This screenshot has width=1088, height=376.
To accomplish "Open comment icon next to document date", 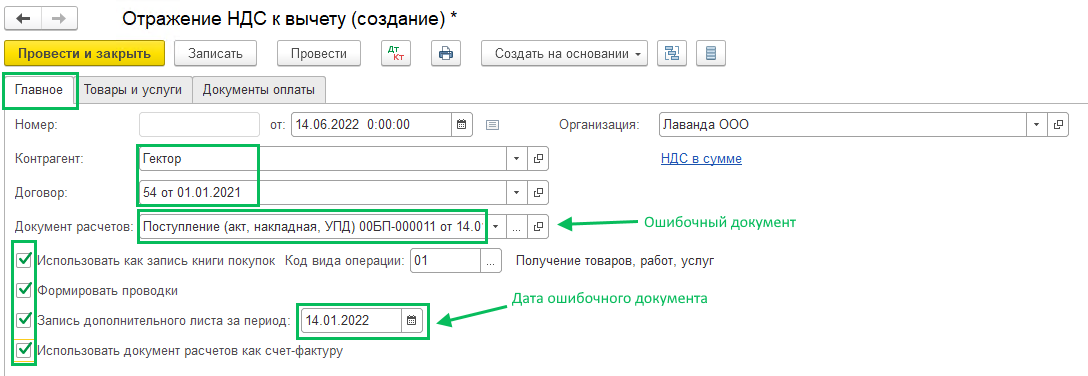I will click(x=492, y=125).
